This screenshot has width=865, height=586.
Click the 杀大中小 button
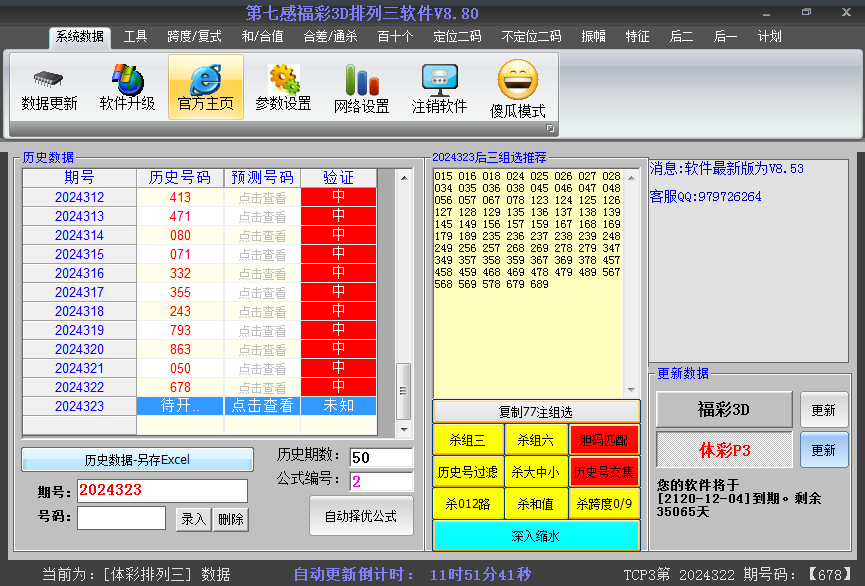coord(536,472)
